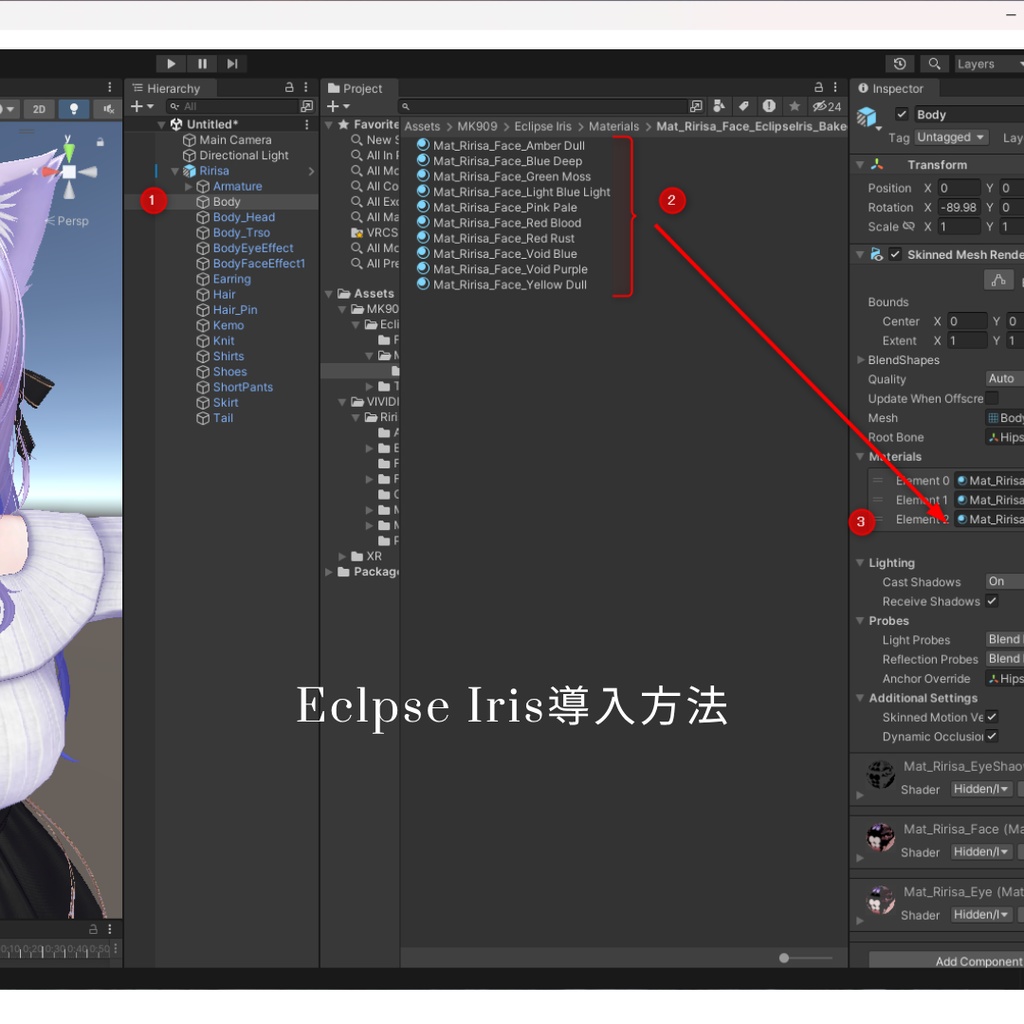The width and height of the screenshot is (1024, 1024).
Task: Select Mat_Ririsa_Face_Amber Dull material
Action: point(501,146)
